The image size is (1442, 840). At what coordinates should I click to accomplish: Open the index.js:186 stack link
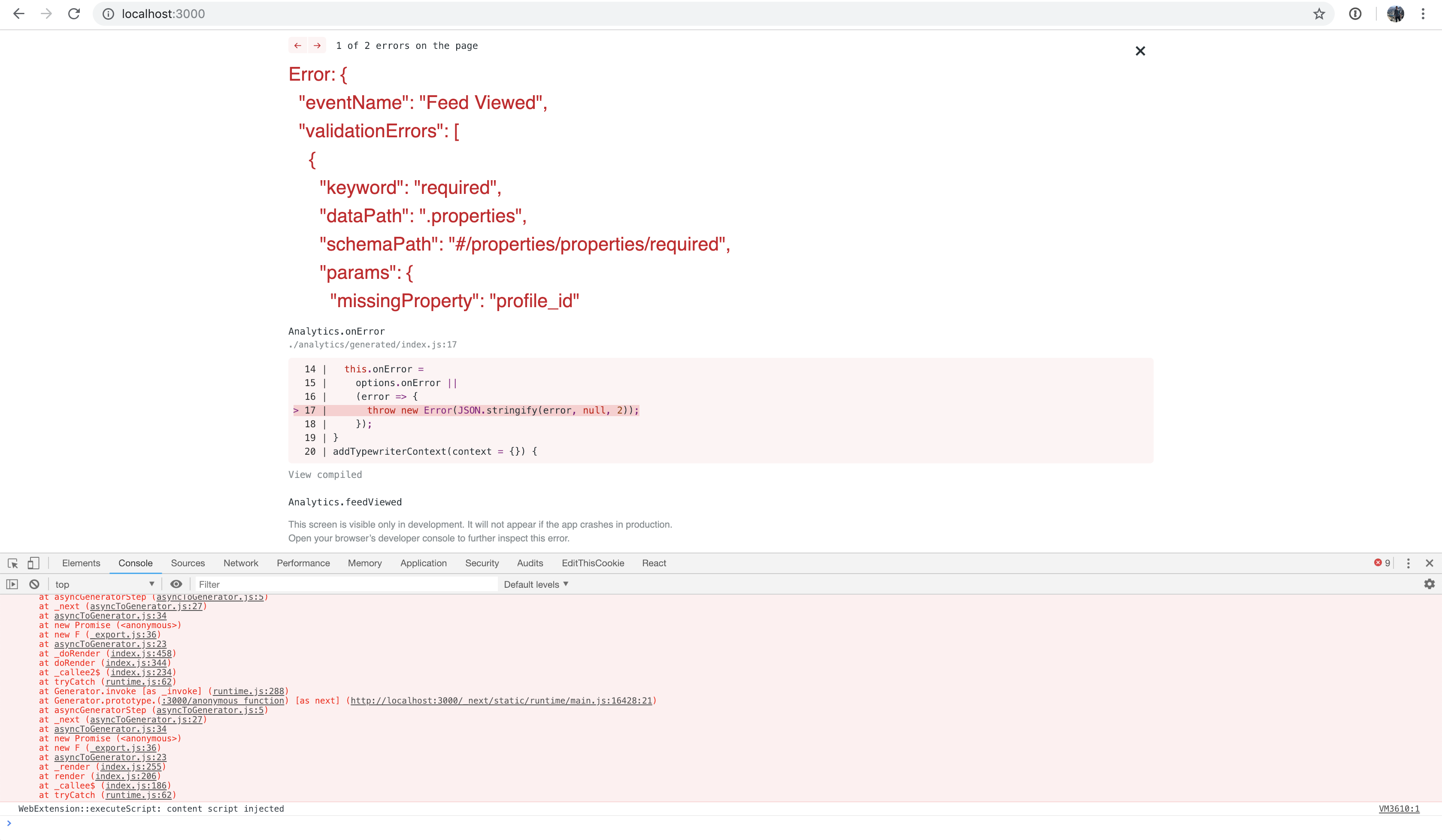136,786
